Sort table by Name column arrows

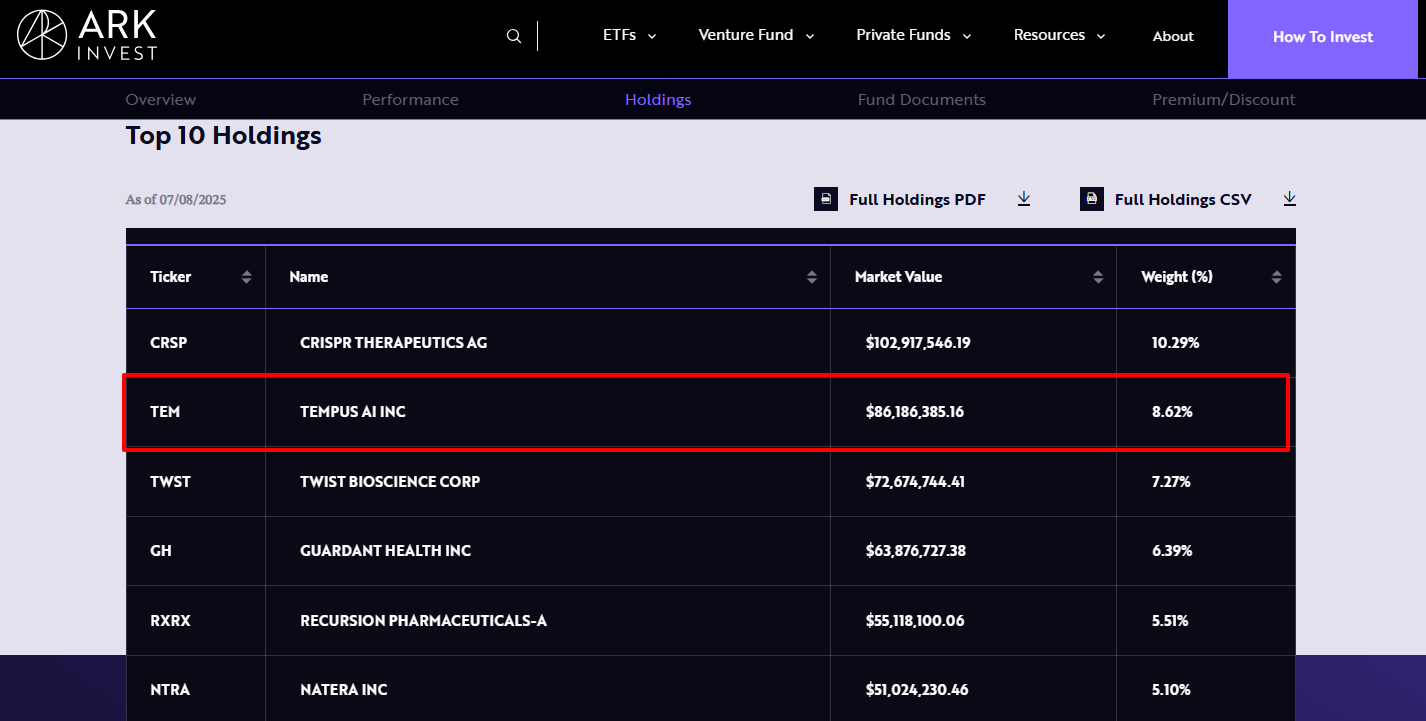click(x=812, y=277)
